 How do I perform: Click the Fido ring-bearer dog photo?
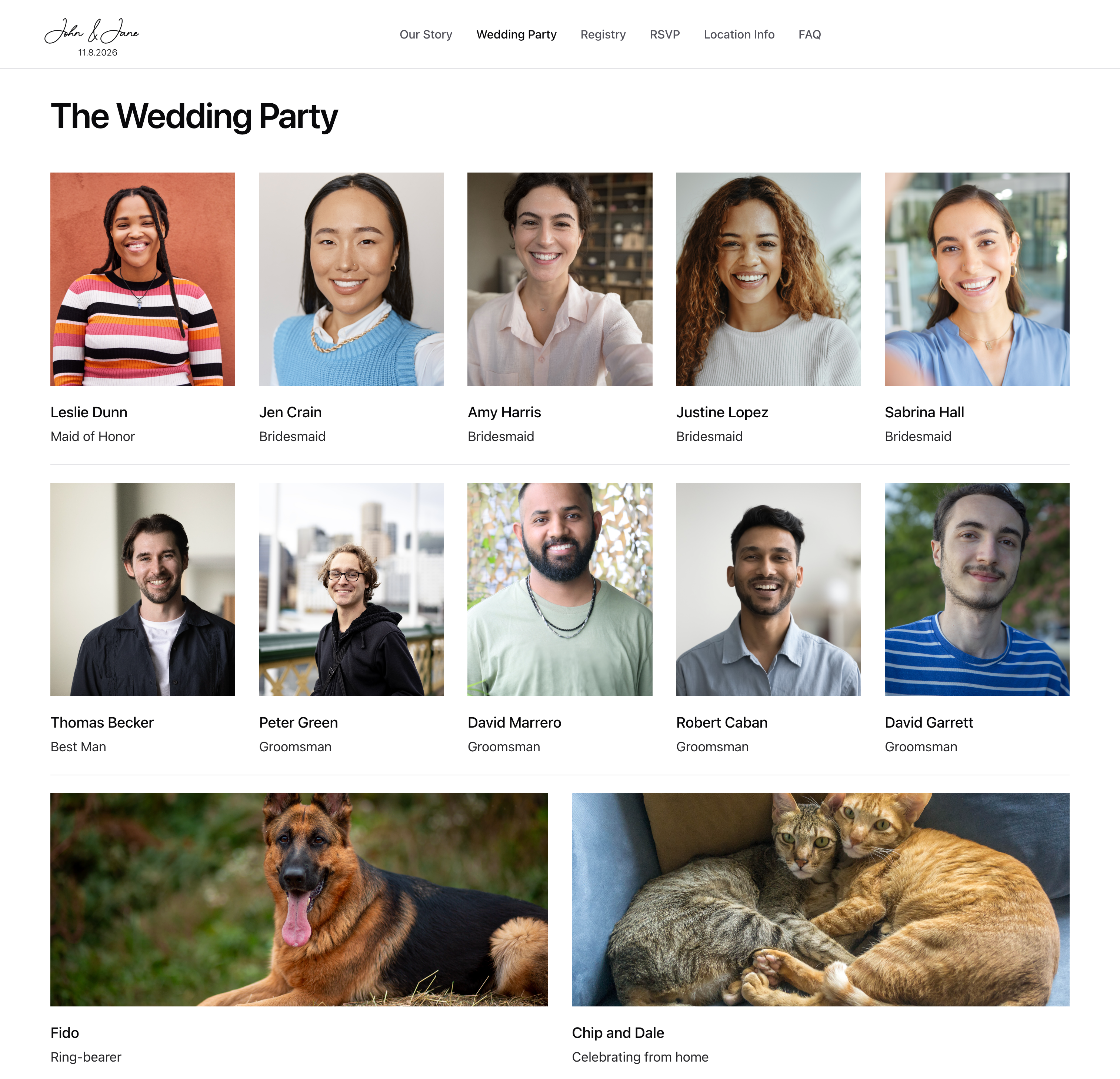(x=299, y=899)
